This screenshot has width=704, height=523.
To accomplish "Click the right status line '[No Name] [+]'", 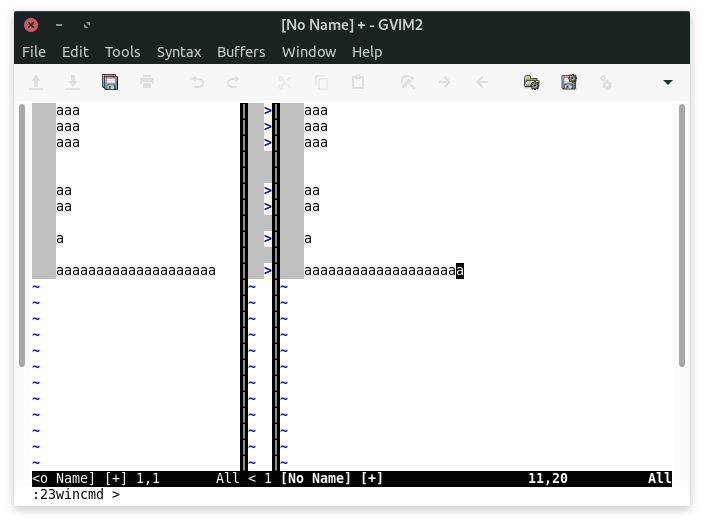I will pyautogui.click(x=331, y=479).
